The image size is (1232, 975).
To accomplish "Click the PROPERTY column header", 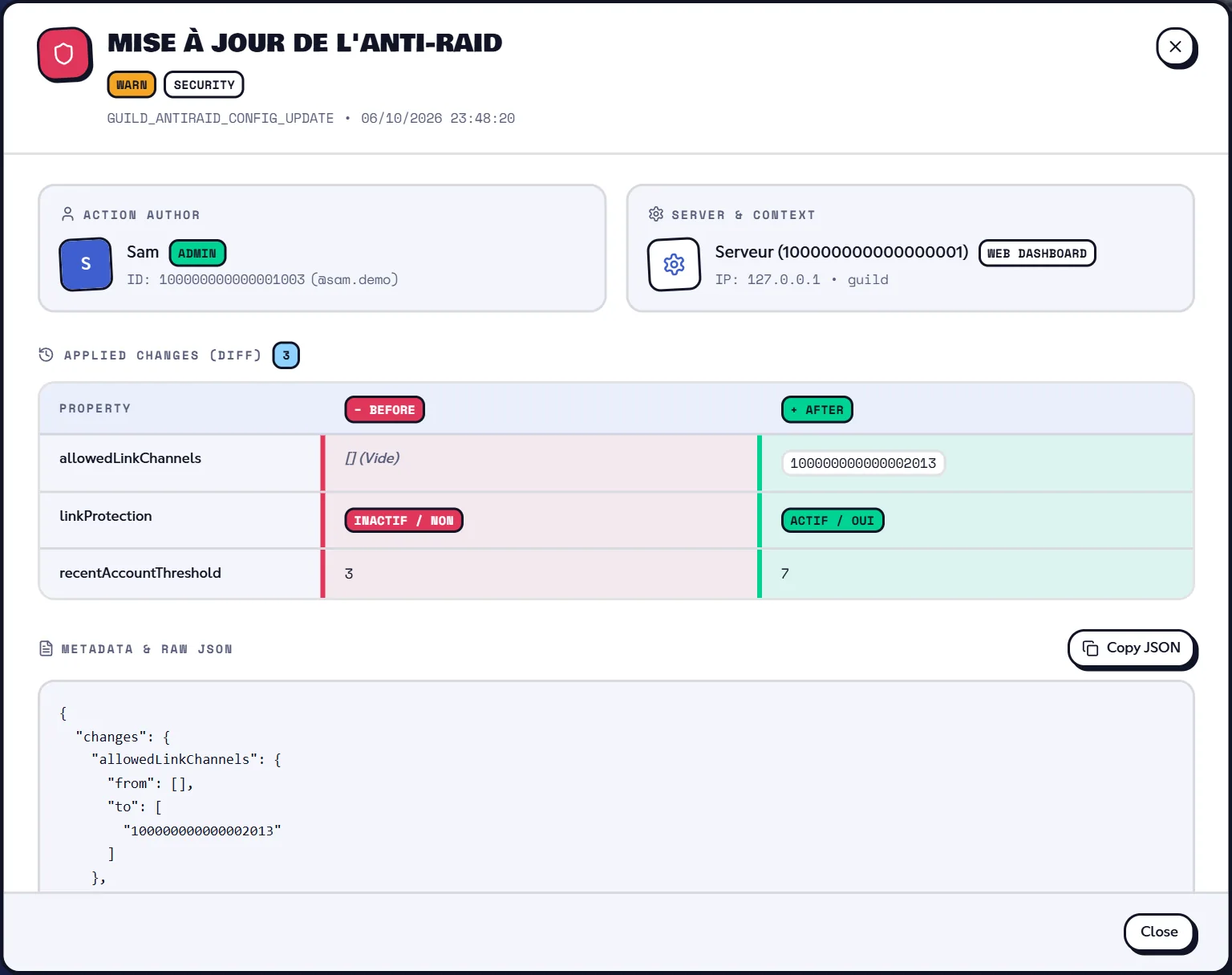I will (x=95, y=408).
